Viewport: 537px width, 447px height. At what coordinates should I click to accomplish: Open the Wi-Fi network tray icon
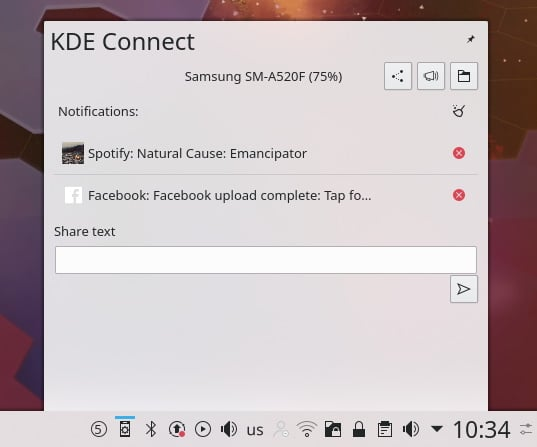click(x=307, y=429)
